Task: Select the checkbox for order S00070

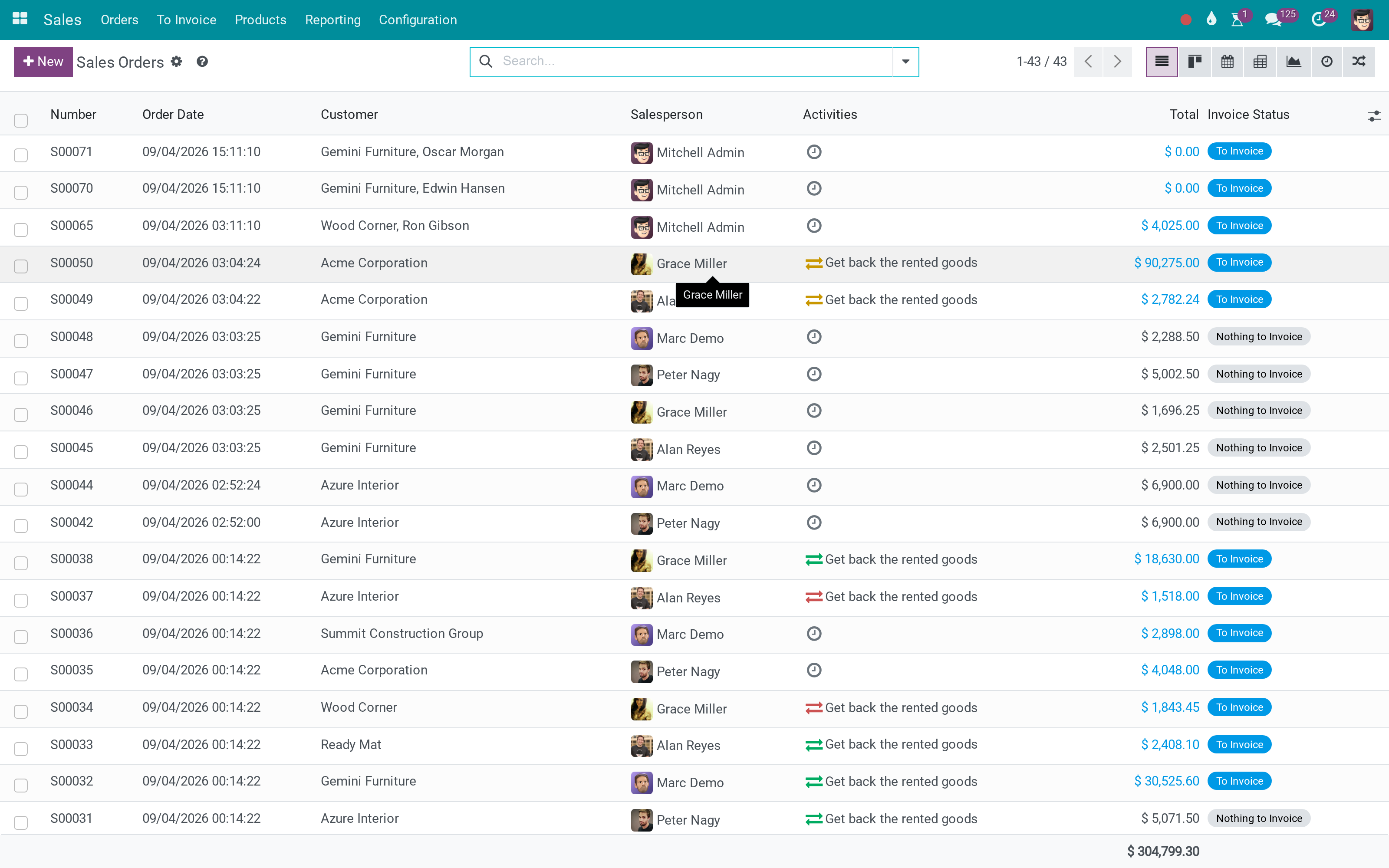Action: pos(21,192)
